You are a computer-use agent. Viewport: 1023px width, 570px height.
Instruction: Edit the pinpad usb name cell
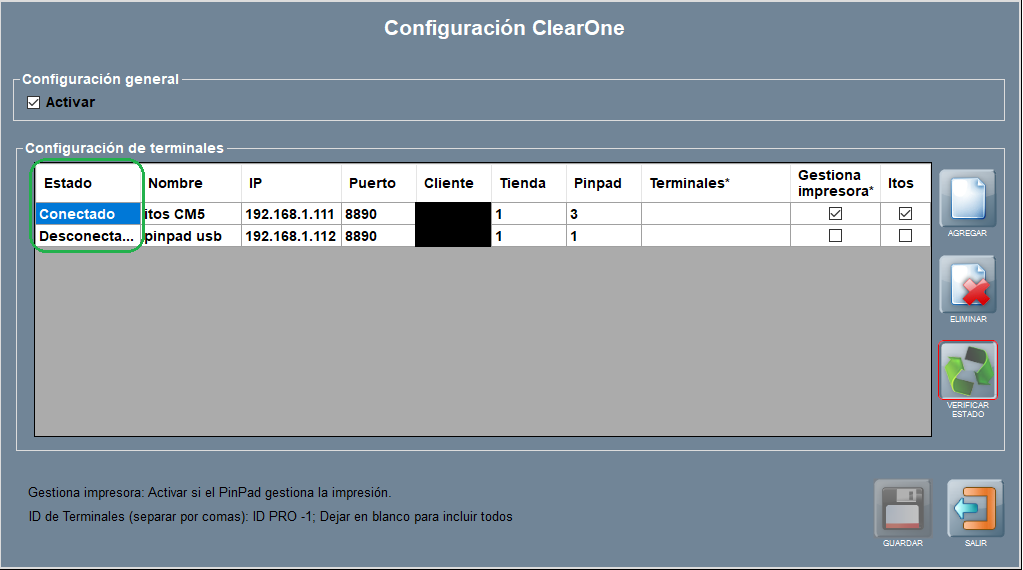click(x=190, y=236)
